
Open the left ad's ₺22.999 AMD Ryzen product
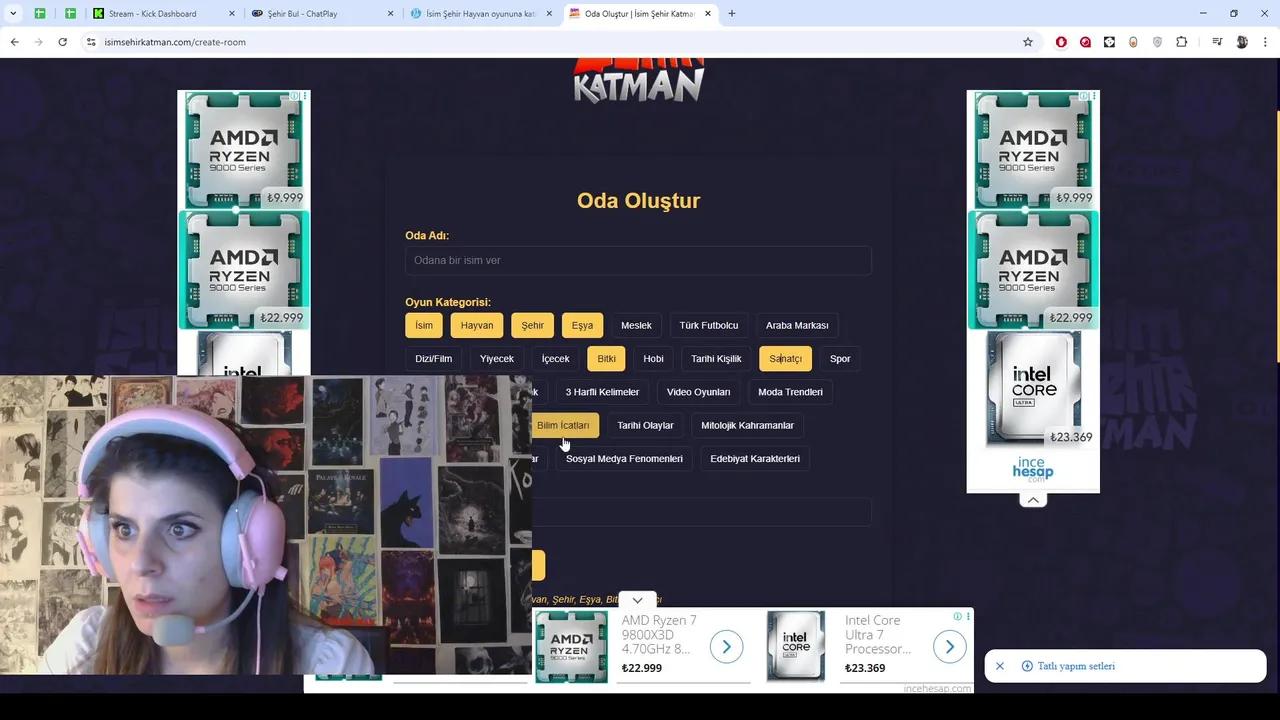(244, 270)
